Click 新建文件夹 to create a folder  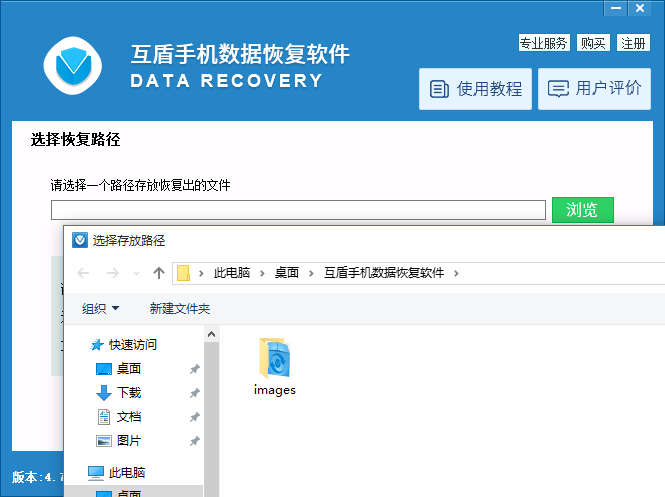coord(179,308)
